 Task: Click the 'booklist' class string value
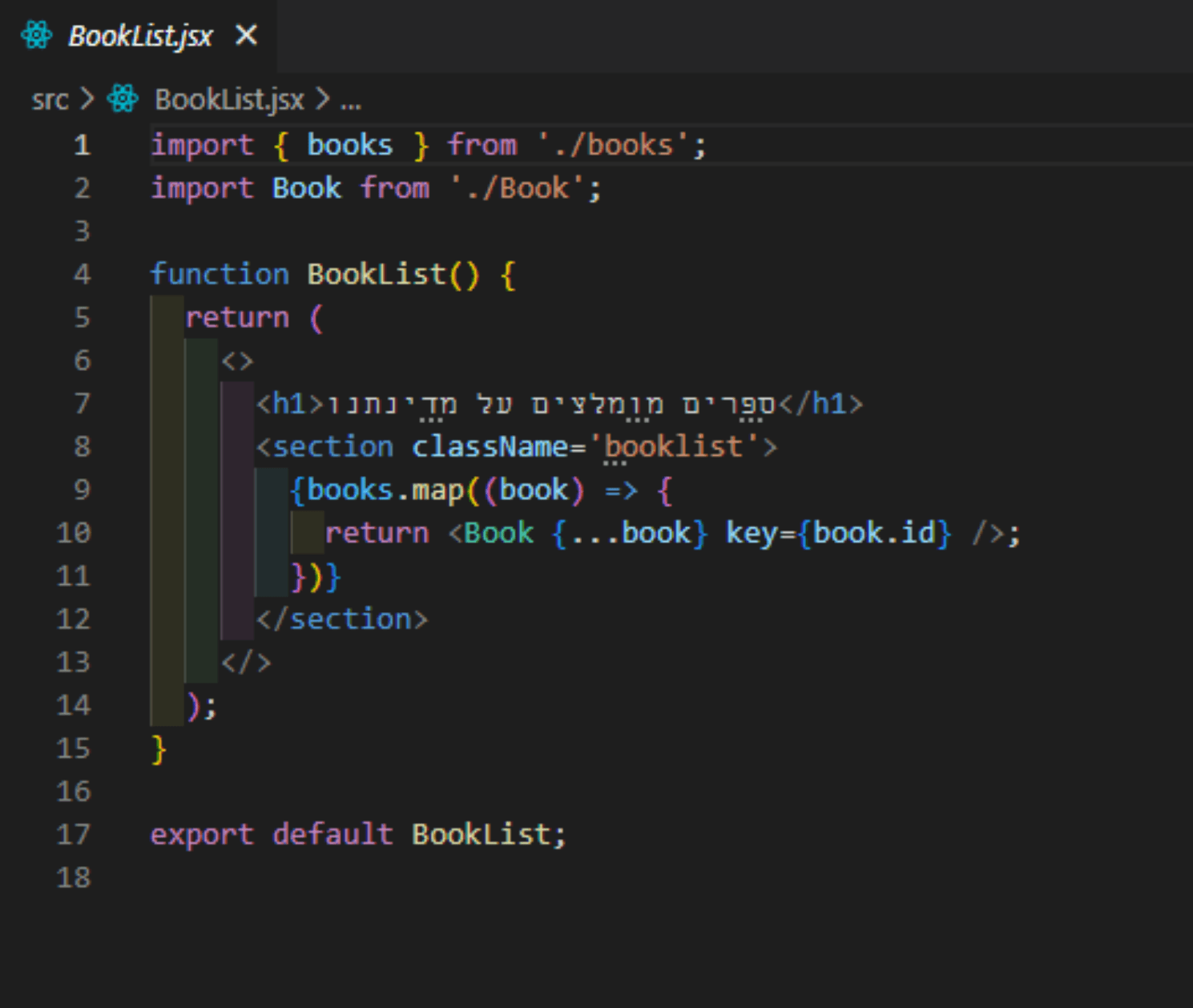point(674,446)
